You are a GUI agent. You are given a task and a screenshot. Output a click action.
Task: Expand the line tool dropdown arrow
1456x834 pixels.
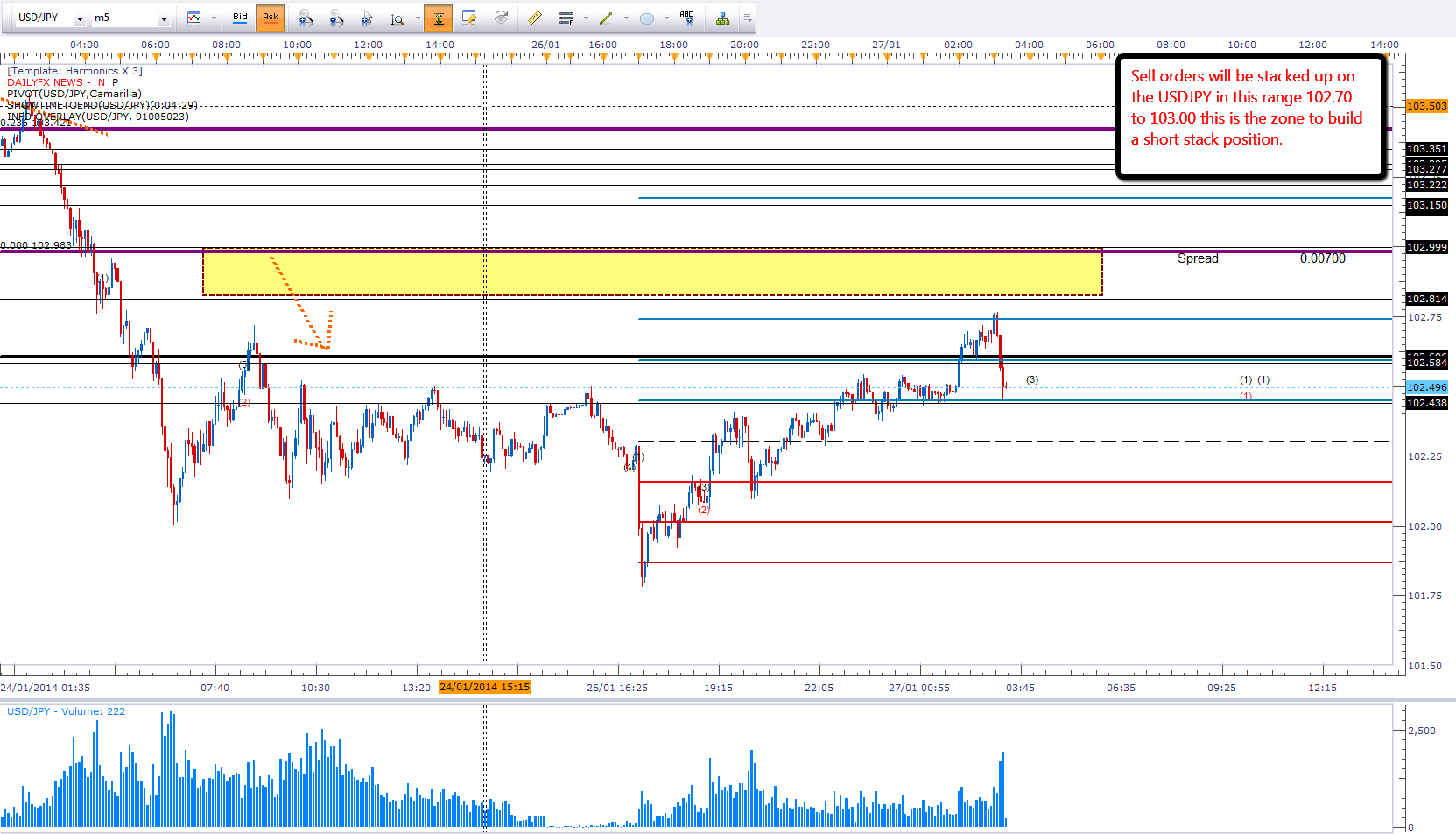(x=625, y=18)
